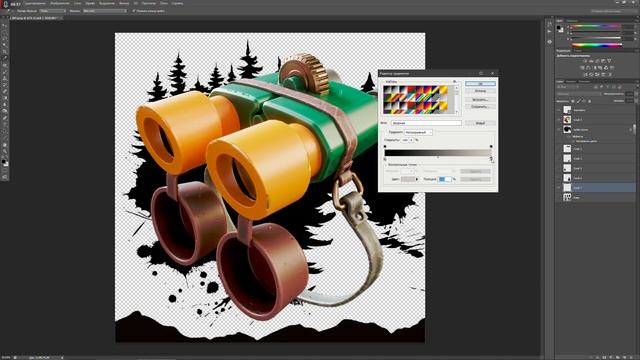Open the stop color arrow menu
The image size is (640, 360).
click(417, 179)
